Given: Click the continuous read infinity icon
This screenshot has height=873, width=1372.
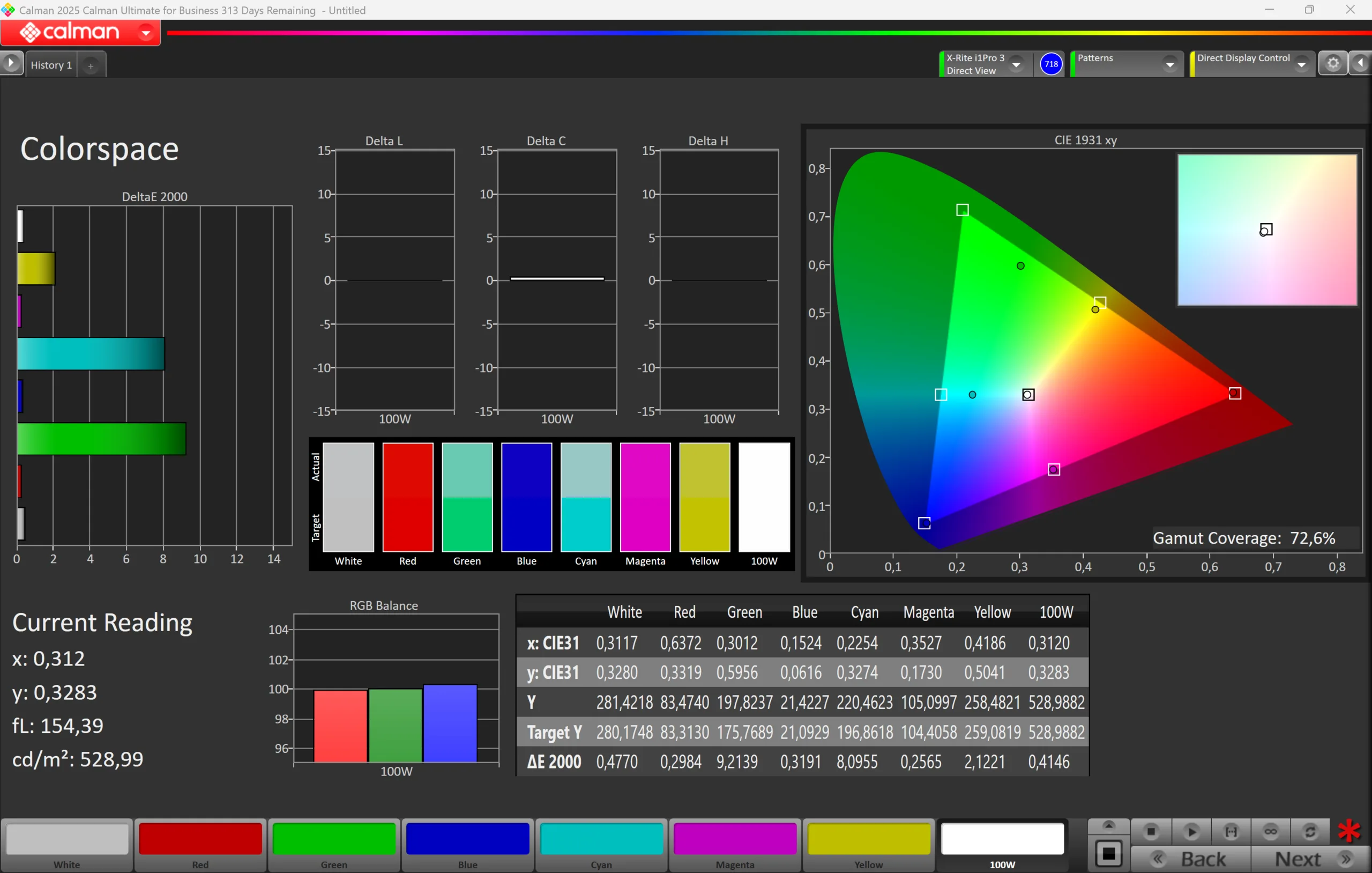Looking at the screenshot, I should tap(1270, 832).
